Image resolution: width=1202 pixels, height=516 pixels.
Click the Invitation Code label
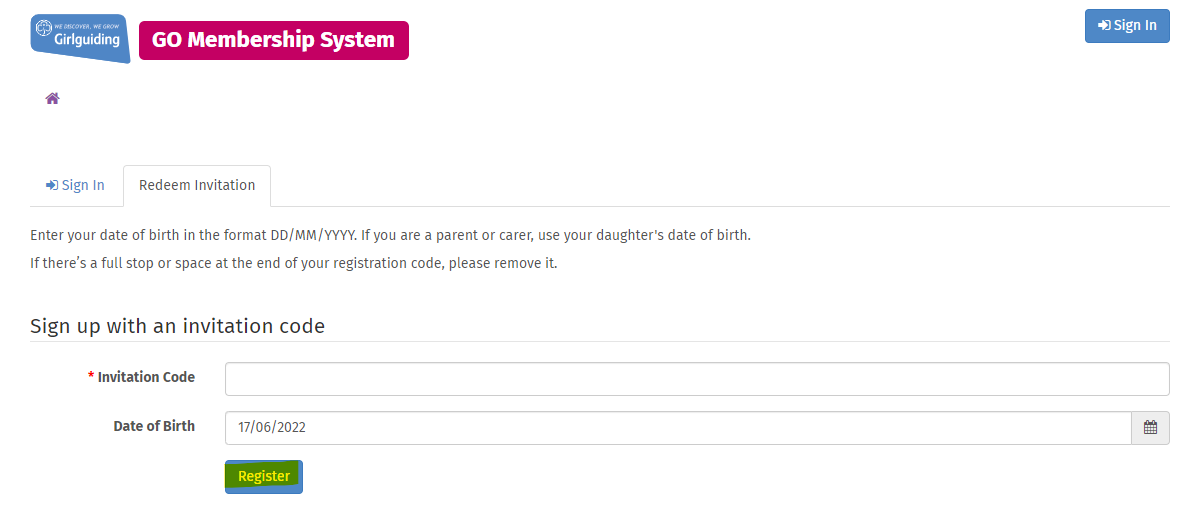point(147,378)
